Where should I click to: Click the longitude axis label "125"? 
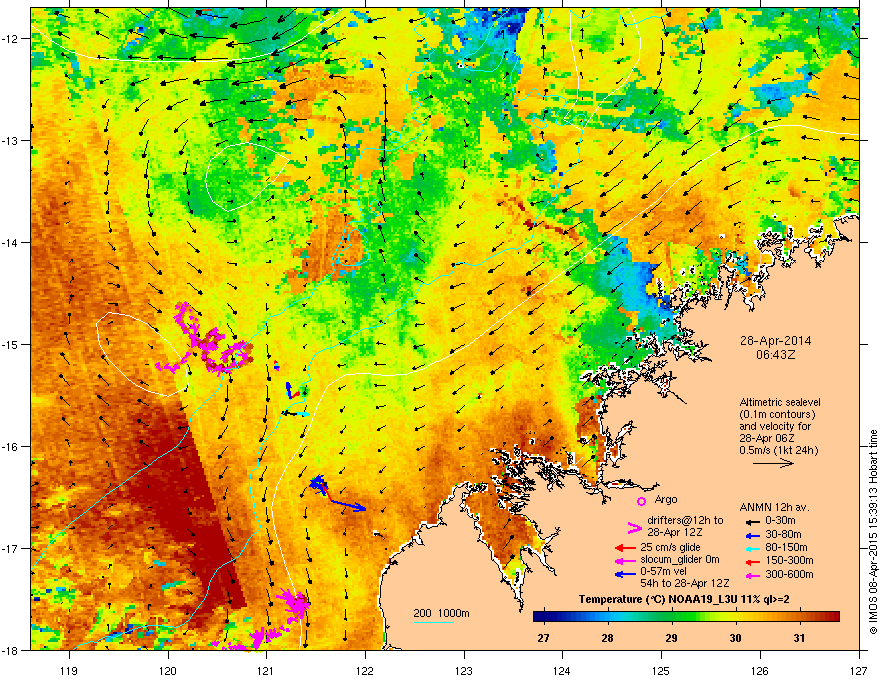tap(662, 670)
